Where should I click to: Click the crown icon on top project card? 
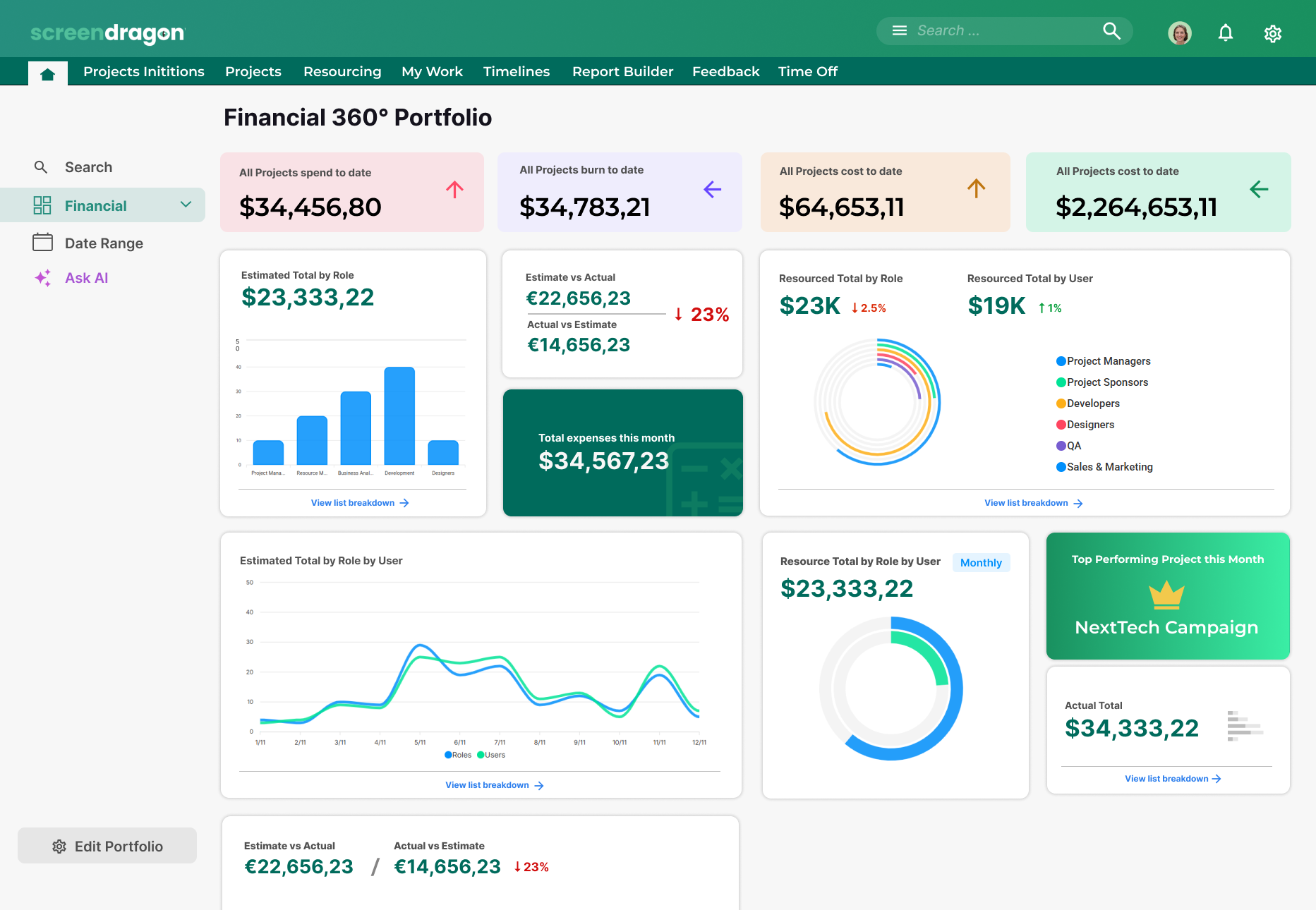(1166, 595)
